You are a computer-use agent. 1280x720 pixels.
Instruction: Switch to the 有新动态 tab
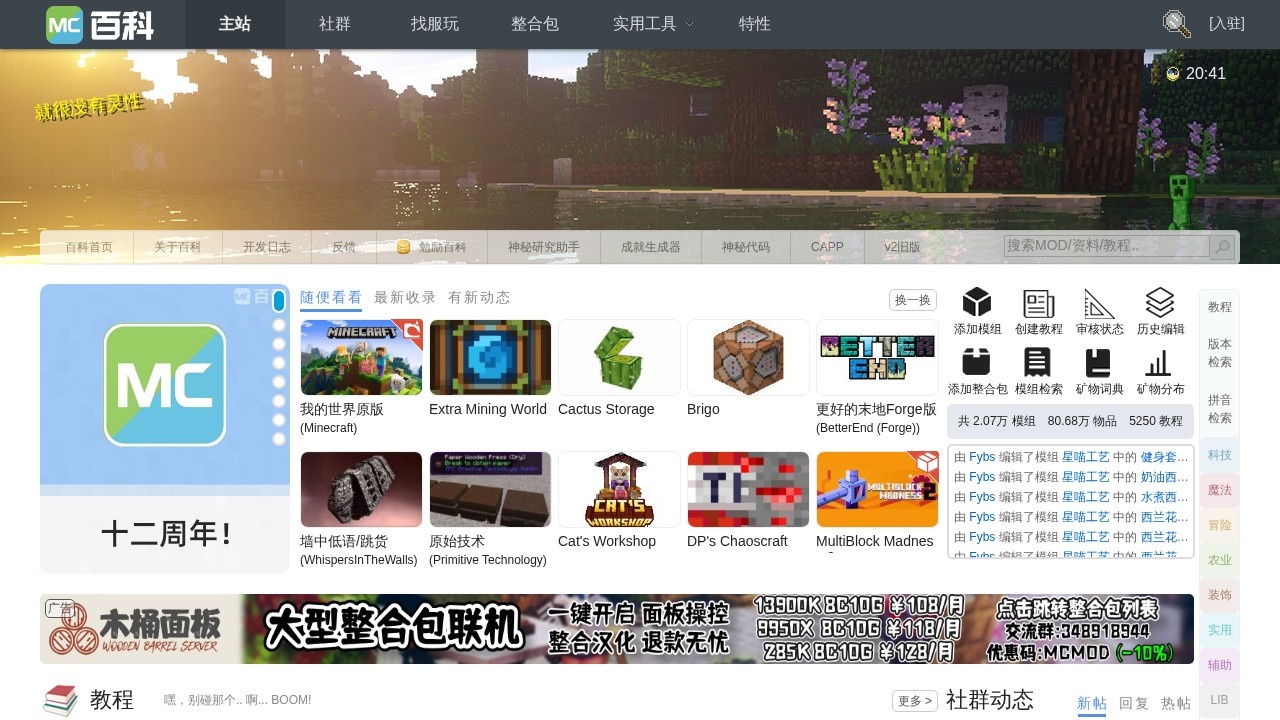tap(479, 297)
